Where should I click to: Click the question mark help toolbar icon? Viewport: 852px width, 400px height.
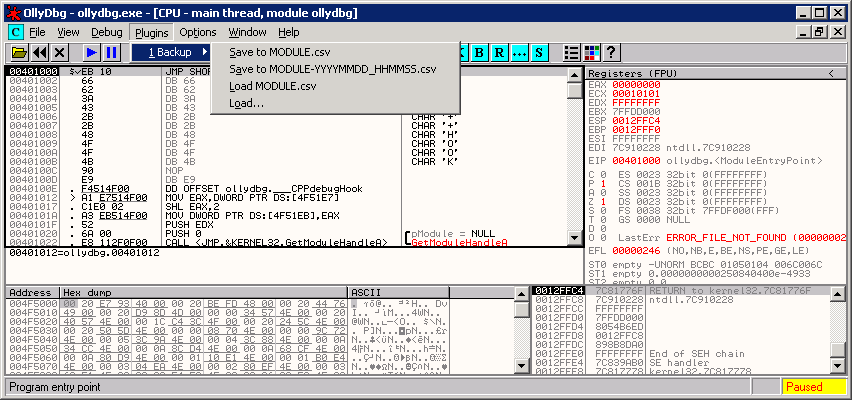[x=611, y=53]
